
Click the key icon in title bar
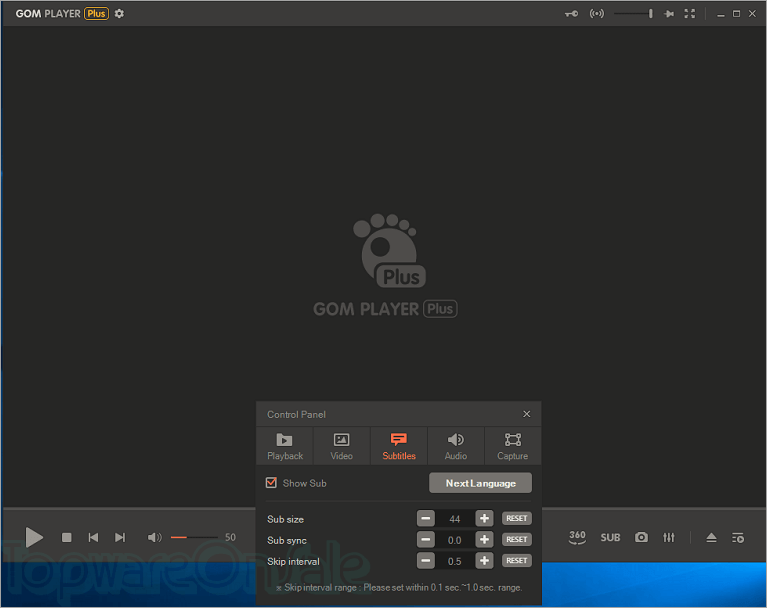(x=571, y=14)
